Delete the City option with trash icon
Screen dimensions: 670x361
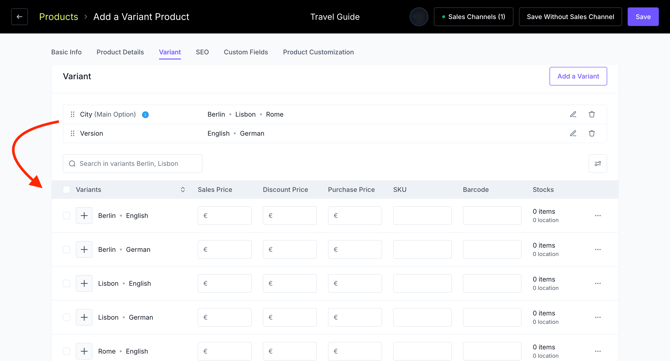[x=592, y=114]
